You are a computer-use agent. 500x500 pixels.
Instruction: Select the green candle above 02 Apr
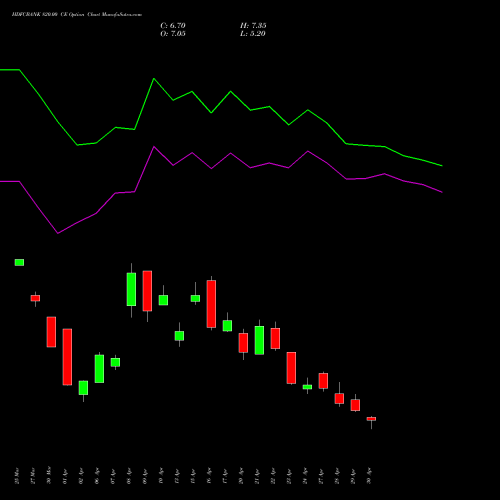pos(83,388)
